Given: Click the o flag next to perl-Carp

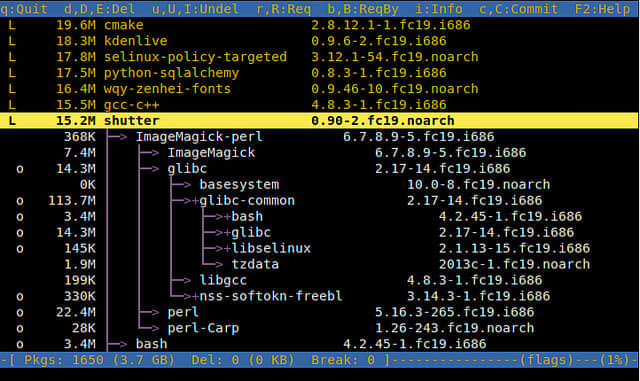Looking at the screenshot, I should click(20, 329).
